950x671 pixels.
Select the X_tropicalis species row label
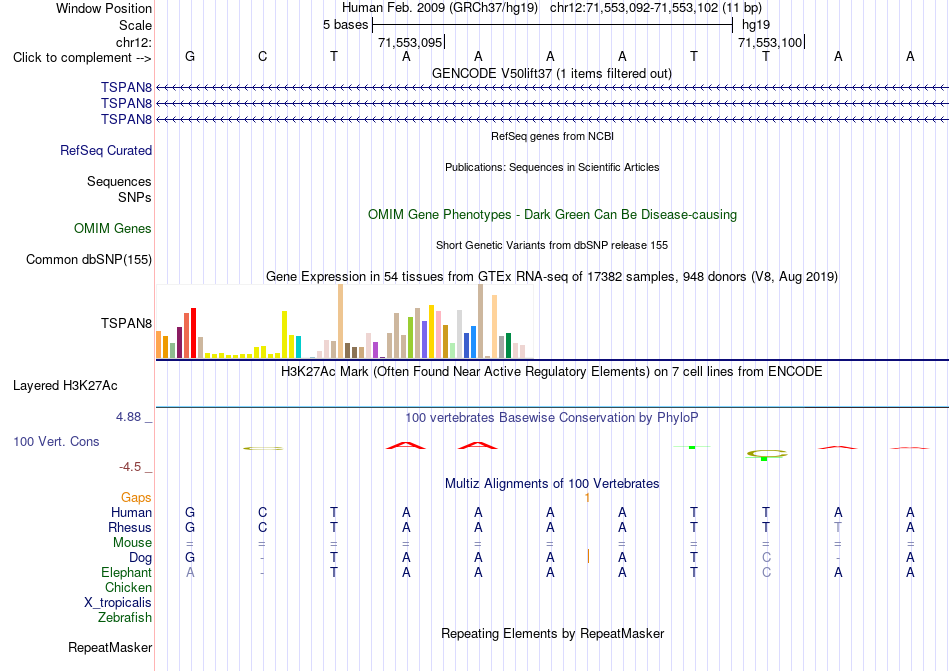(x=118, y=603)
